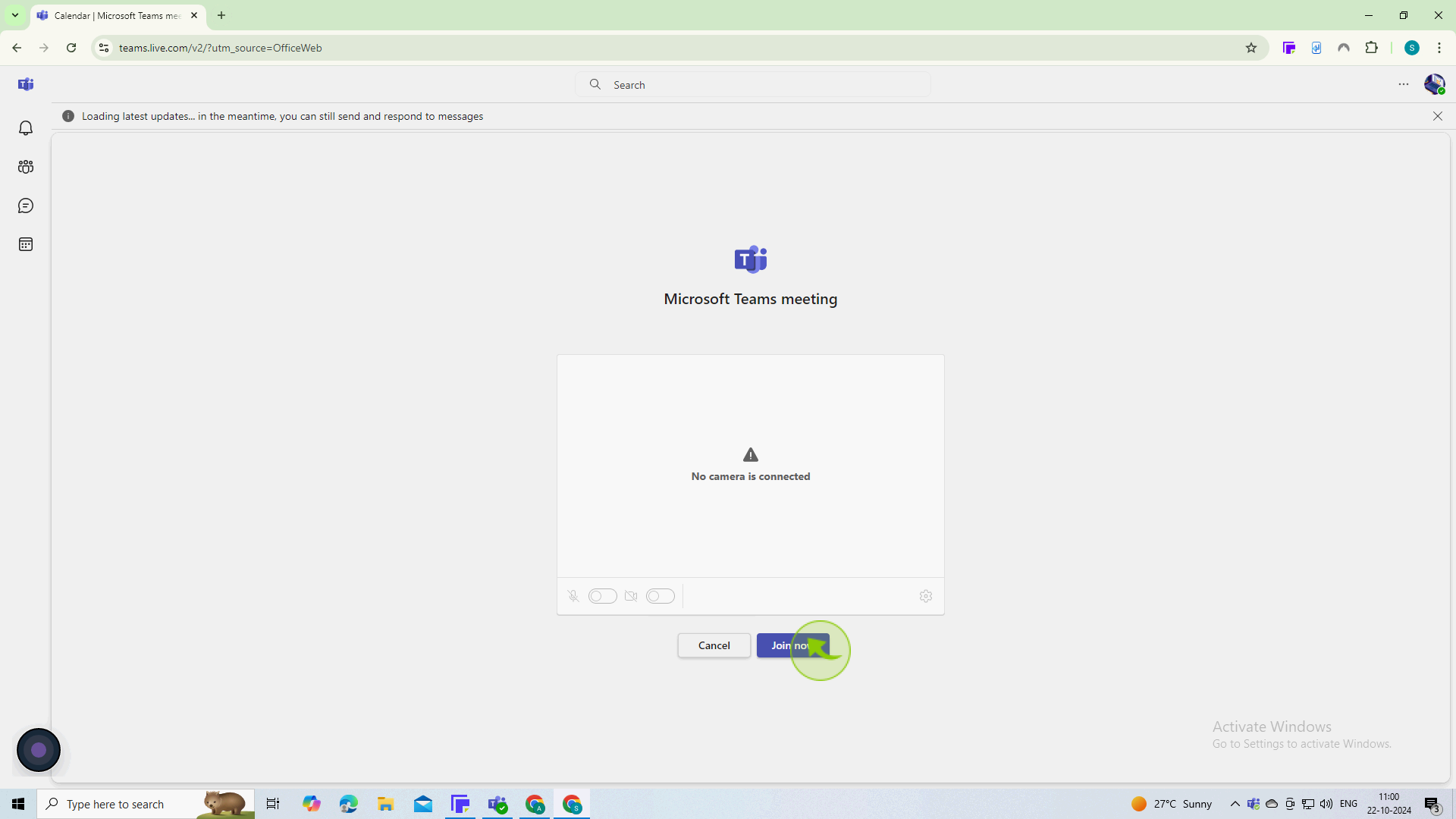The width and height of the screenshot is (1456, 819).
Task: Open Microsoft Teams app on taskbar
Action: click(x=497, y=804)
